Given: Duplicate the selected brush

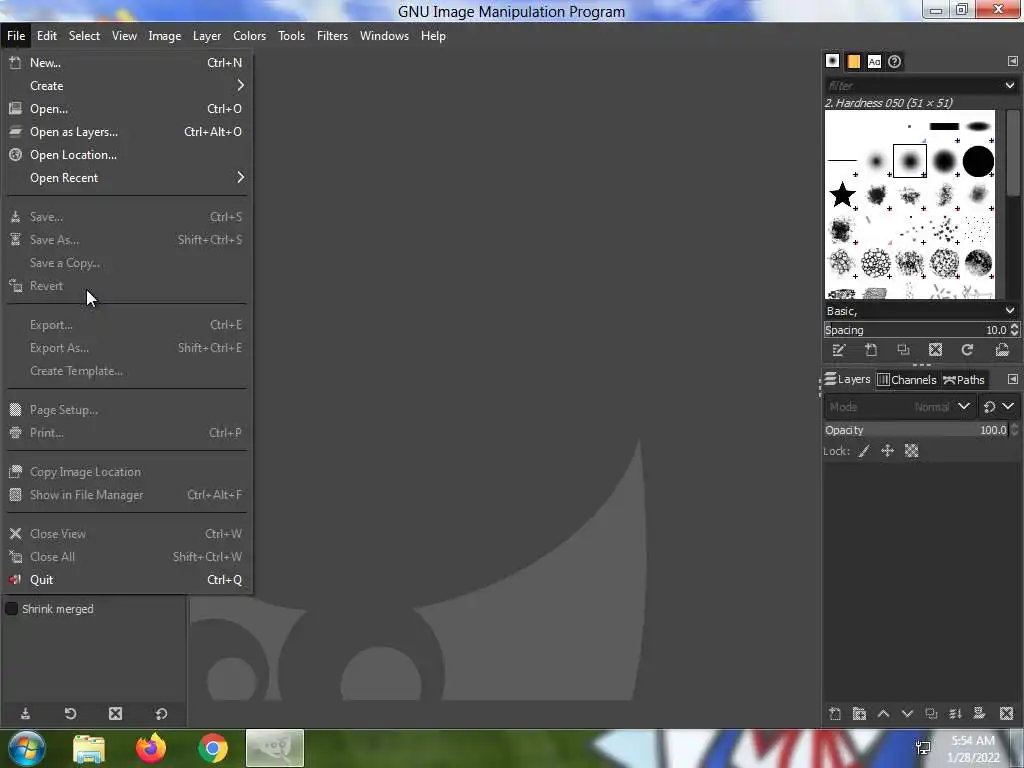Looking at the screenshot, I should click(903, 350).
